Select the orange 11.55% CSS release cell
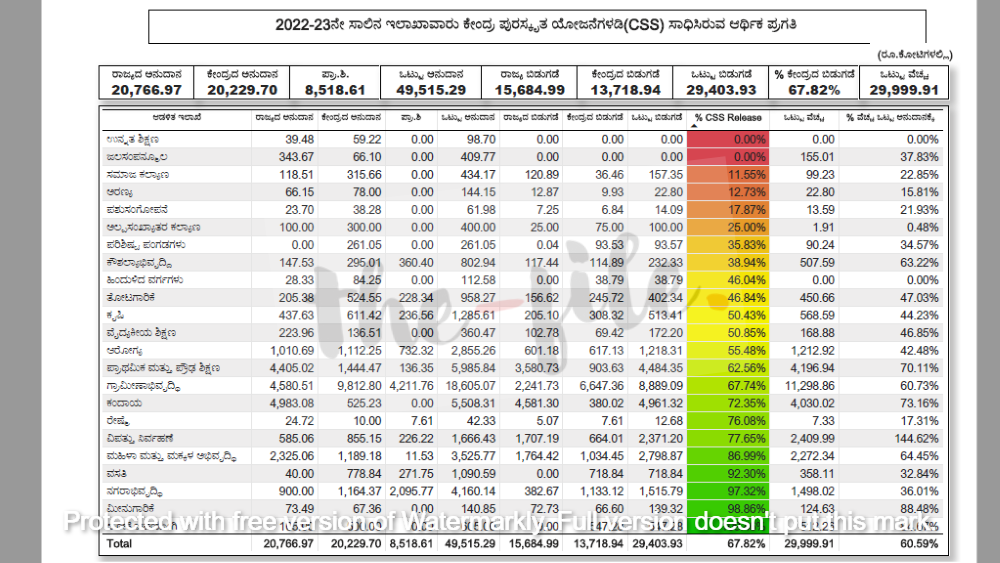The width and height of the screenshot is (1000, 563). (727, 174)
